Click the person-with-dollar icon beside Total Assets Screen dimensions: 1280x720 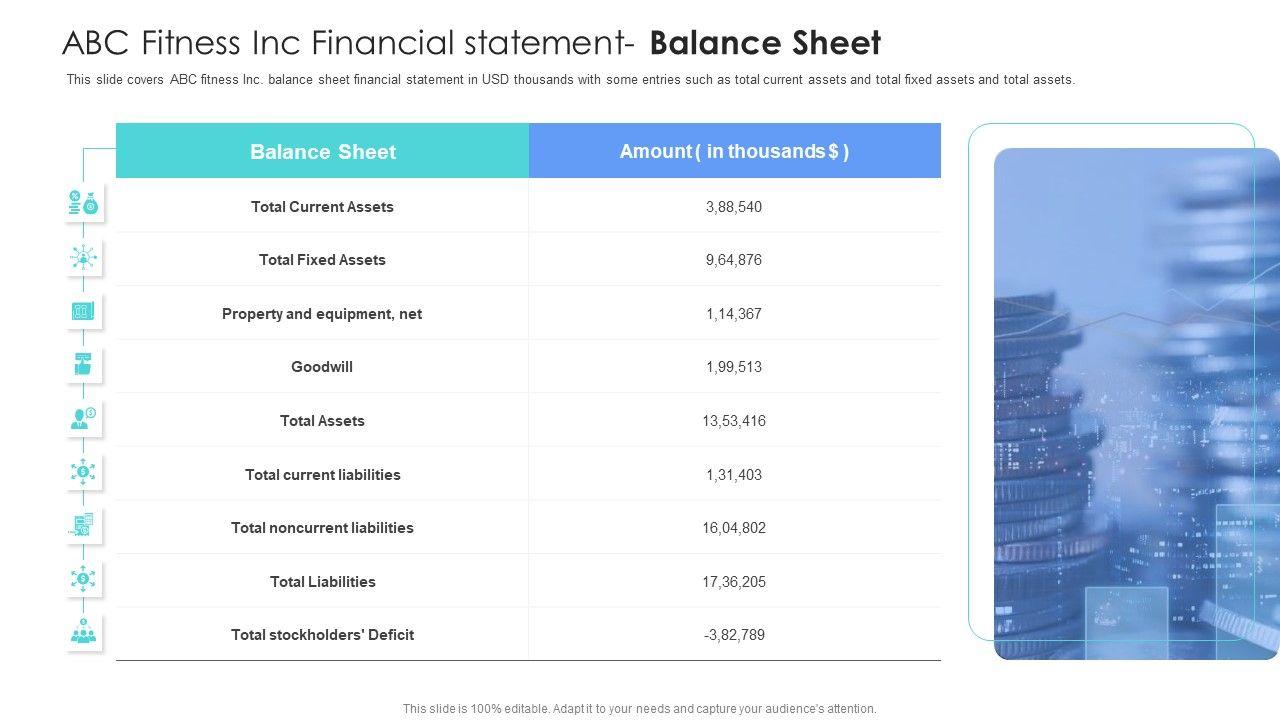pos(83,419)
